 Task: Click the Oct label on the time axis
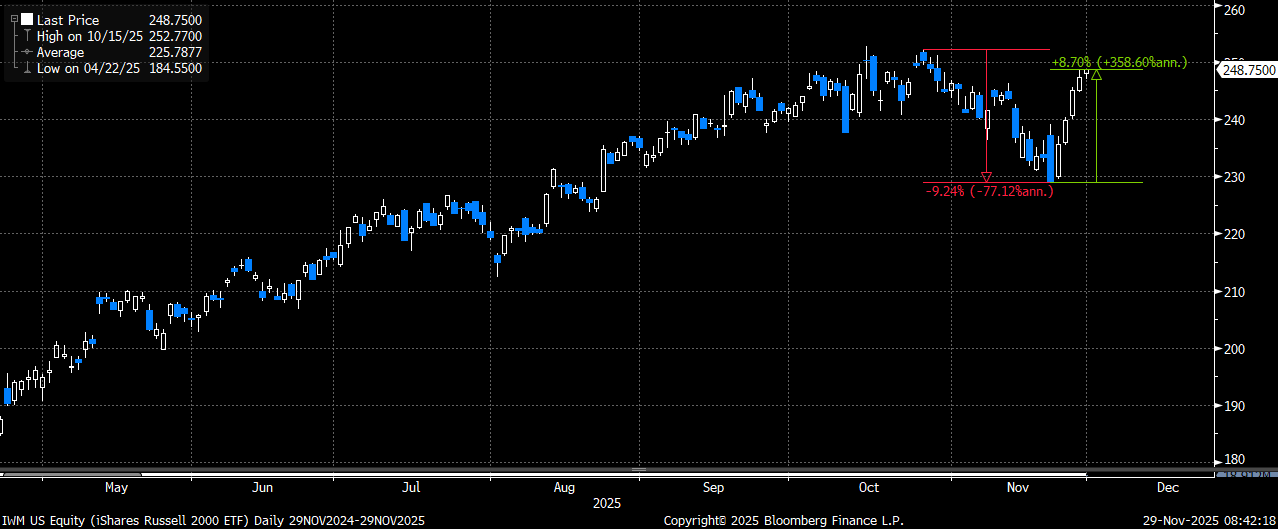pyautogui.click(x=868, y=488)
